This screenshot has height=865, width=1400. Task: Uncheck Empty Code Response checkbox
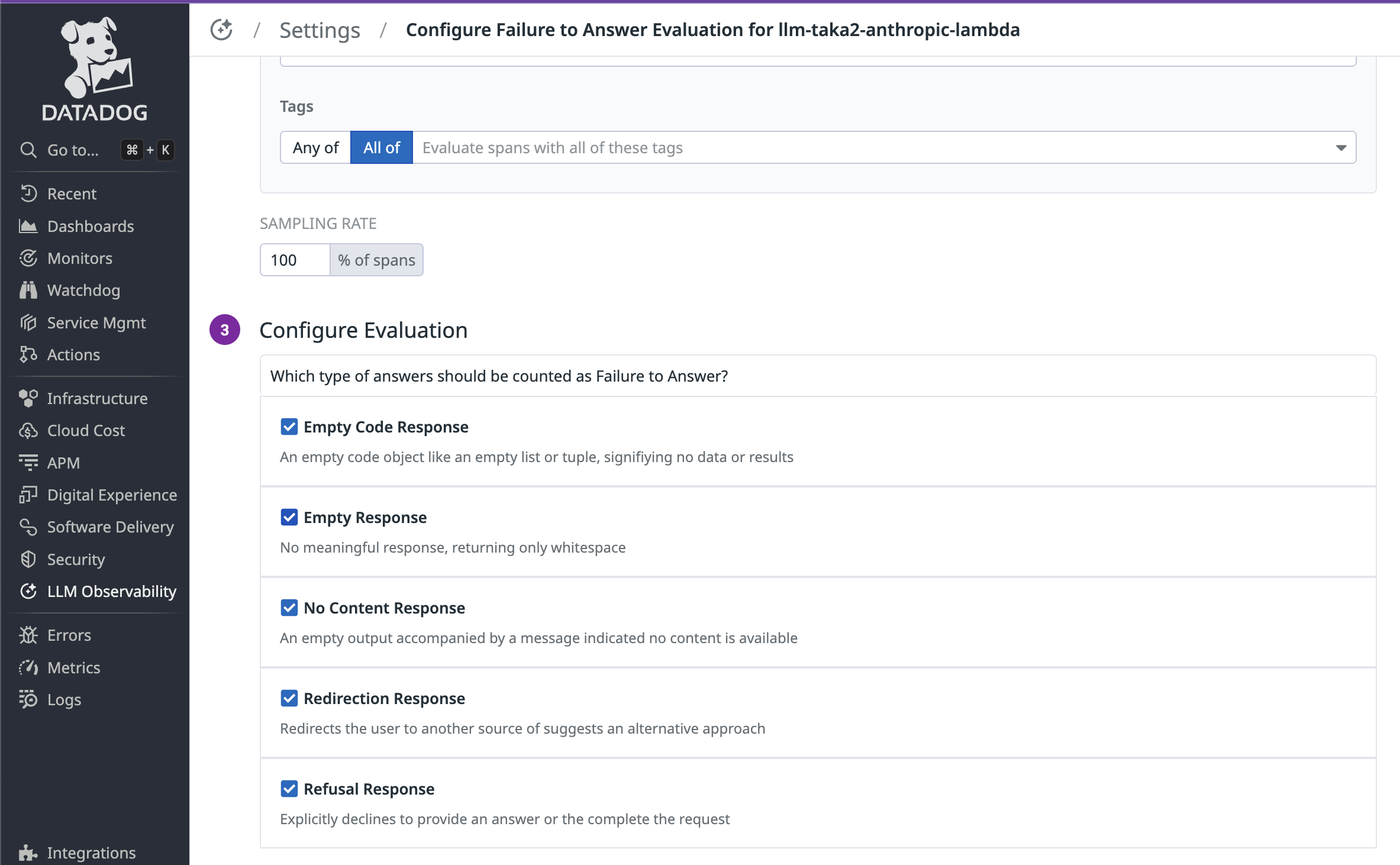289,427
